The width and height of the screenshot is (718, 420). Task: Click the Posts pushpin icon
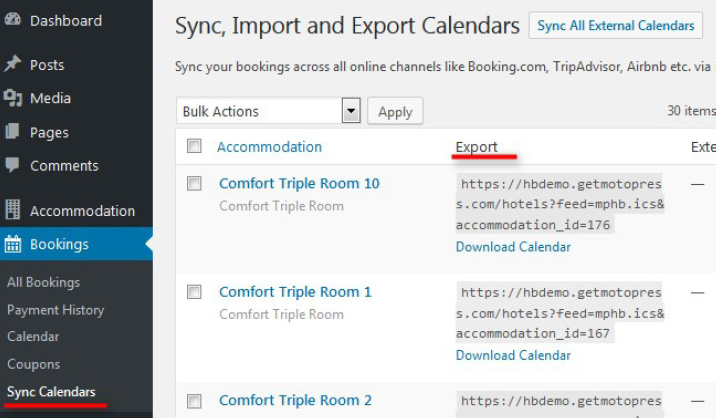12,64
